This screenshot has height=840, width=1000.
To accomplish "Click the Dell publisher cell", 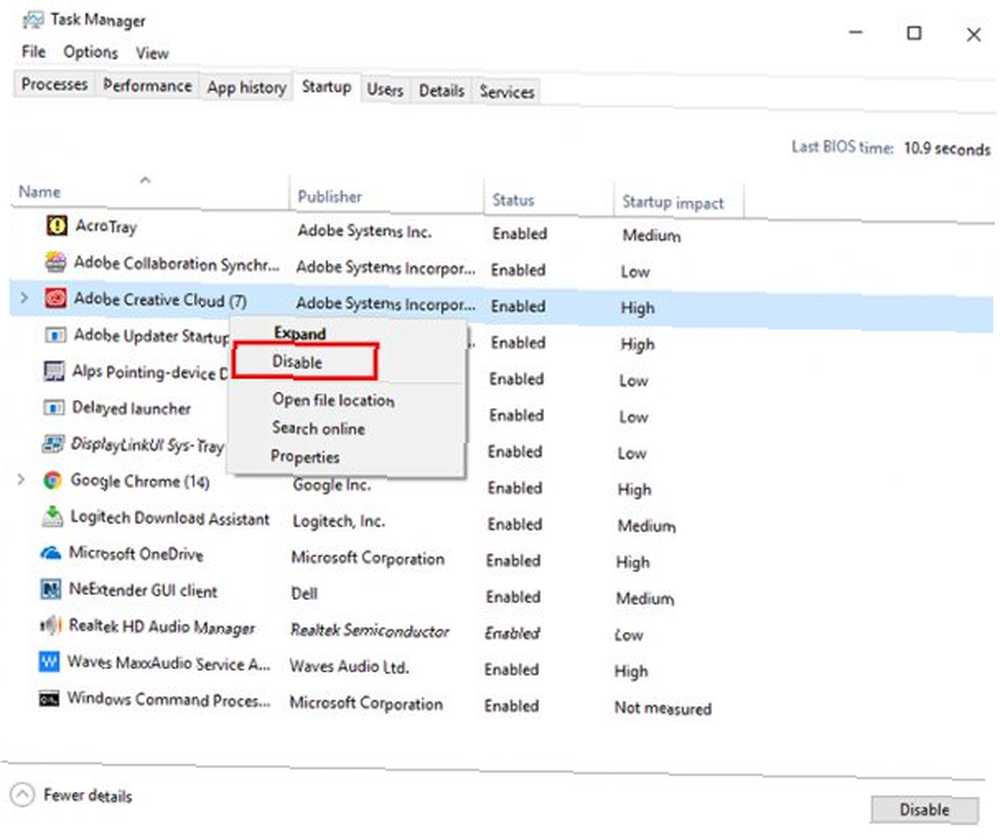I will coord(304,593).
